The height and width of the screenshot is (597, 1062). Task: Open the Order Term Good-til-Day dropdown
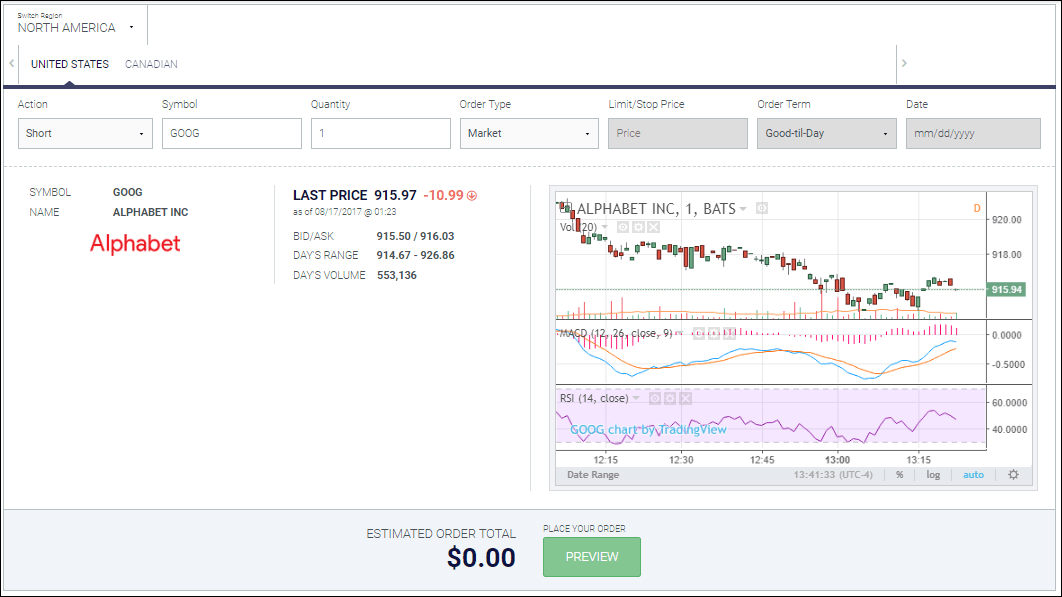pos(826,133)
